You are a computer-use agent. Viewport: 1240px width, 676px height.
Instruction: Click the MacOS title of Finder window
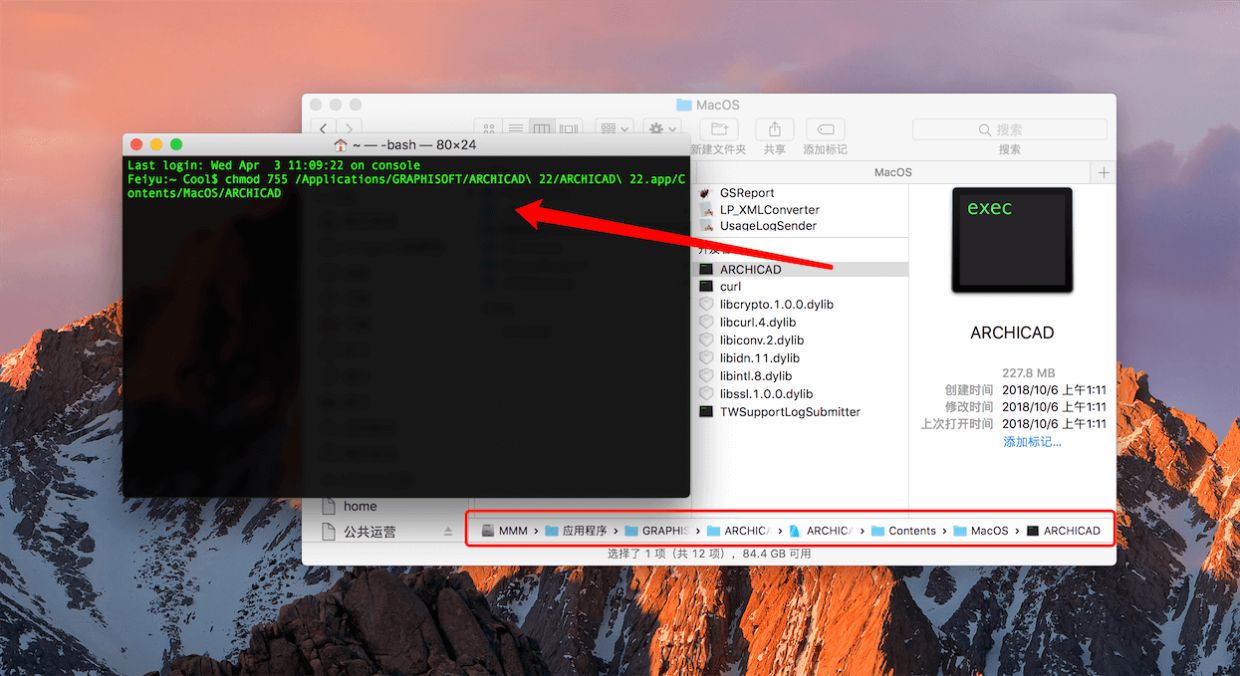(708, 104)
